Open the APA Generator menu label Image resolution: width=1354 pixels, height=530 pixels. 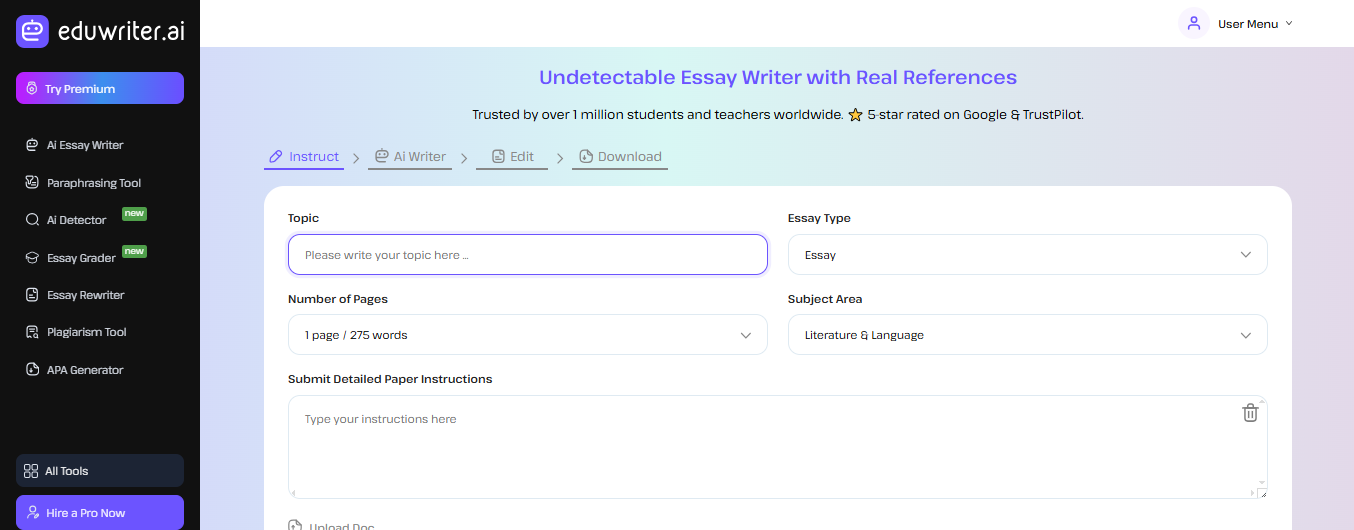[x=85, y=370]
